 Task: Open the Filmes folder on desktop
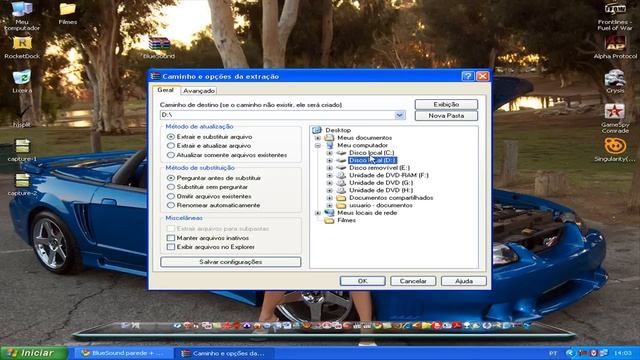(x=67, y=13)
